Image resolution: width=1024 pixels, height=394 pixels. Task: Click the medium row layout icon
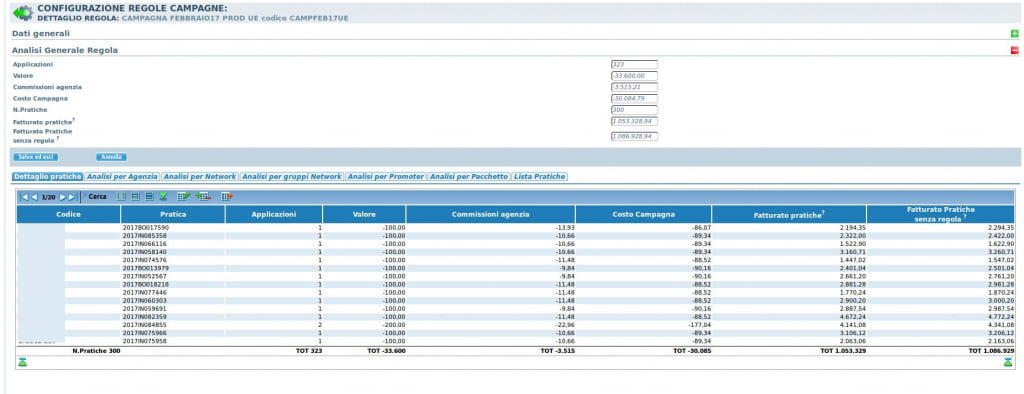[x=135, y=196]
